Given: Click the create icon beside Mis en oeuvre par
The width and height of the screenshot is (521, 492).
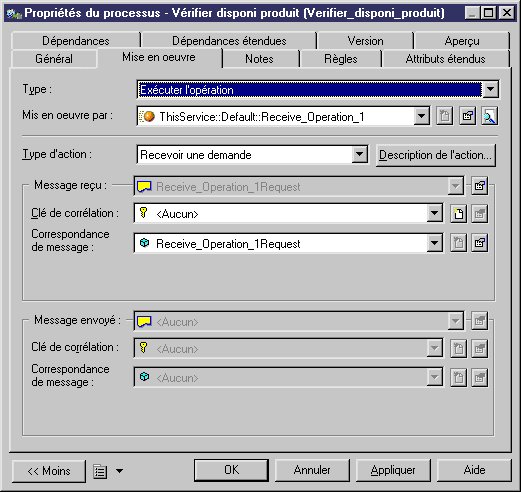Looking at the screenshot, I should pos(445,116).
